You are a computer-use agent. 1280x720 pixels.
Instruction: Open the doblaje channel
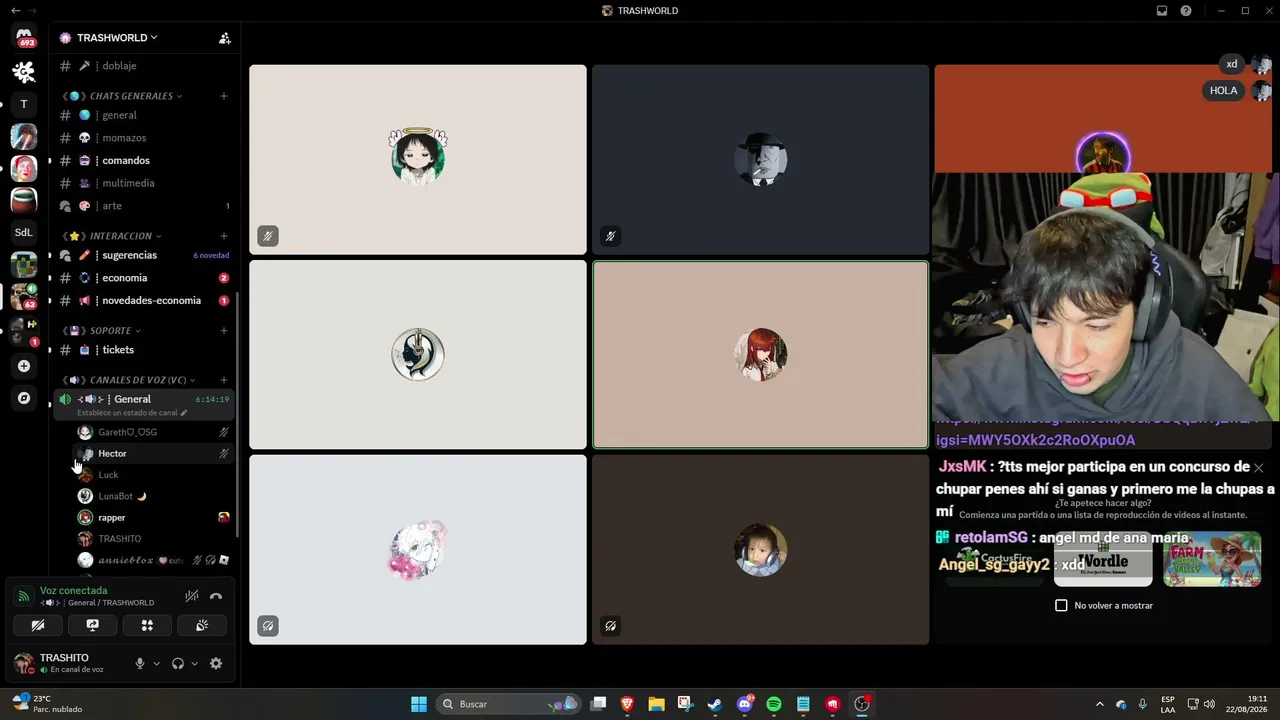pyautogui.click(x=144, y=66)
